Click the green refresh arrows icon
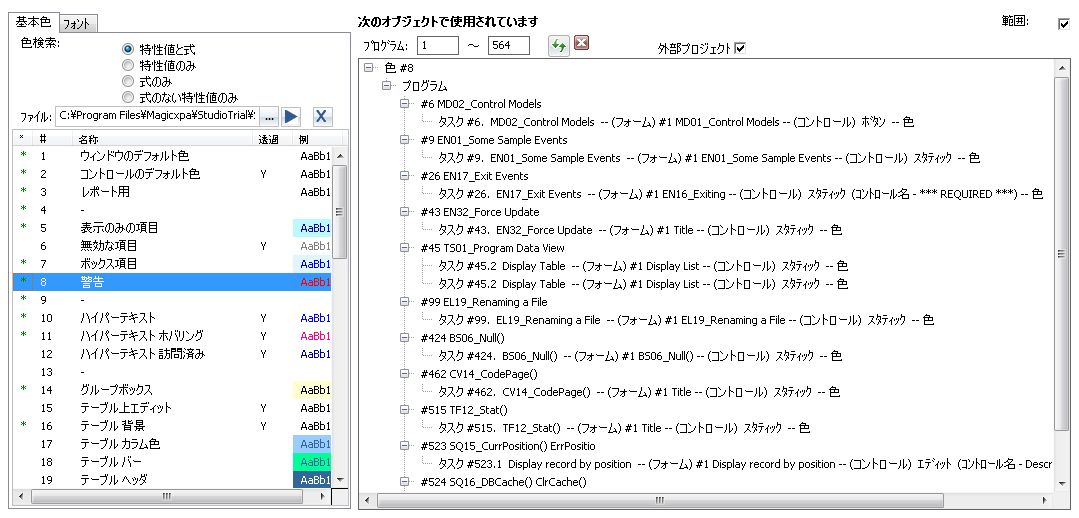 (558, 45)
